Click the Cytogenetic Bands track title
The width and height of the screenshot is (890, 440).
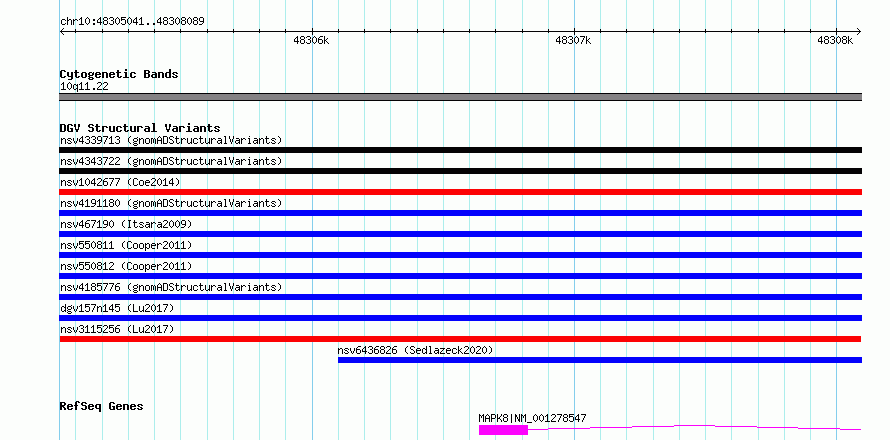[119, 74]
